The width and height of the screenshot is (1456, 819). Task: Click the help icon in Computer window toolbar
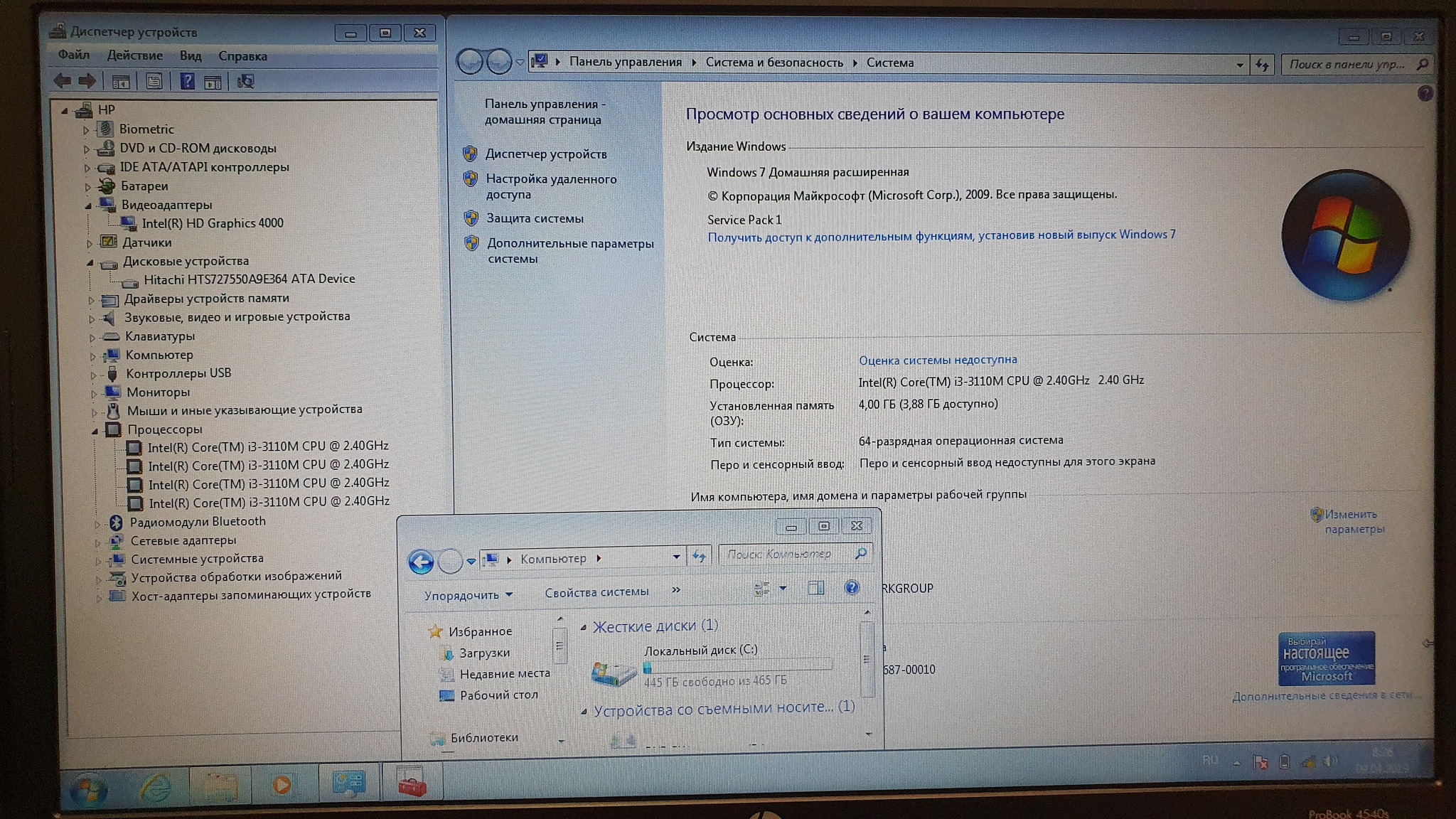[851, 587]
